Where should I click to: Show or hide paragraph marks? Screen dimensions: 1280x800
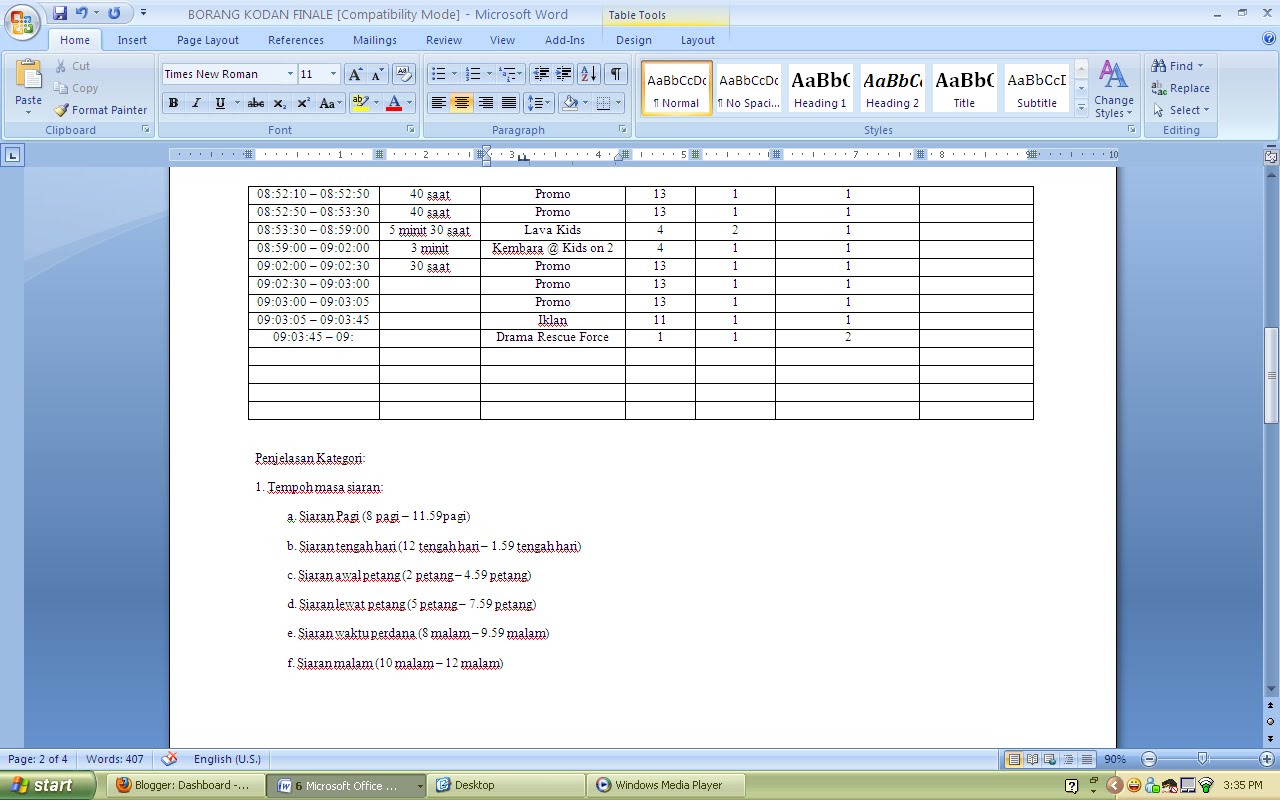tap(616, 74)
